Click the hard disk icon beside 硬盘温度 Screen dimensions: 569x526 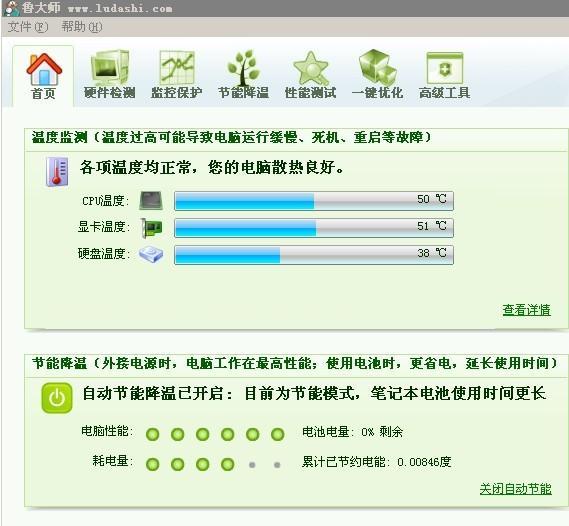[x=151, y=254]
